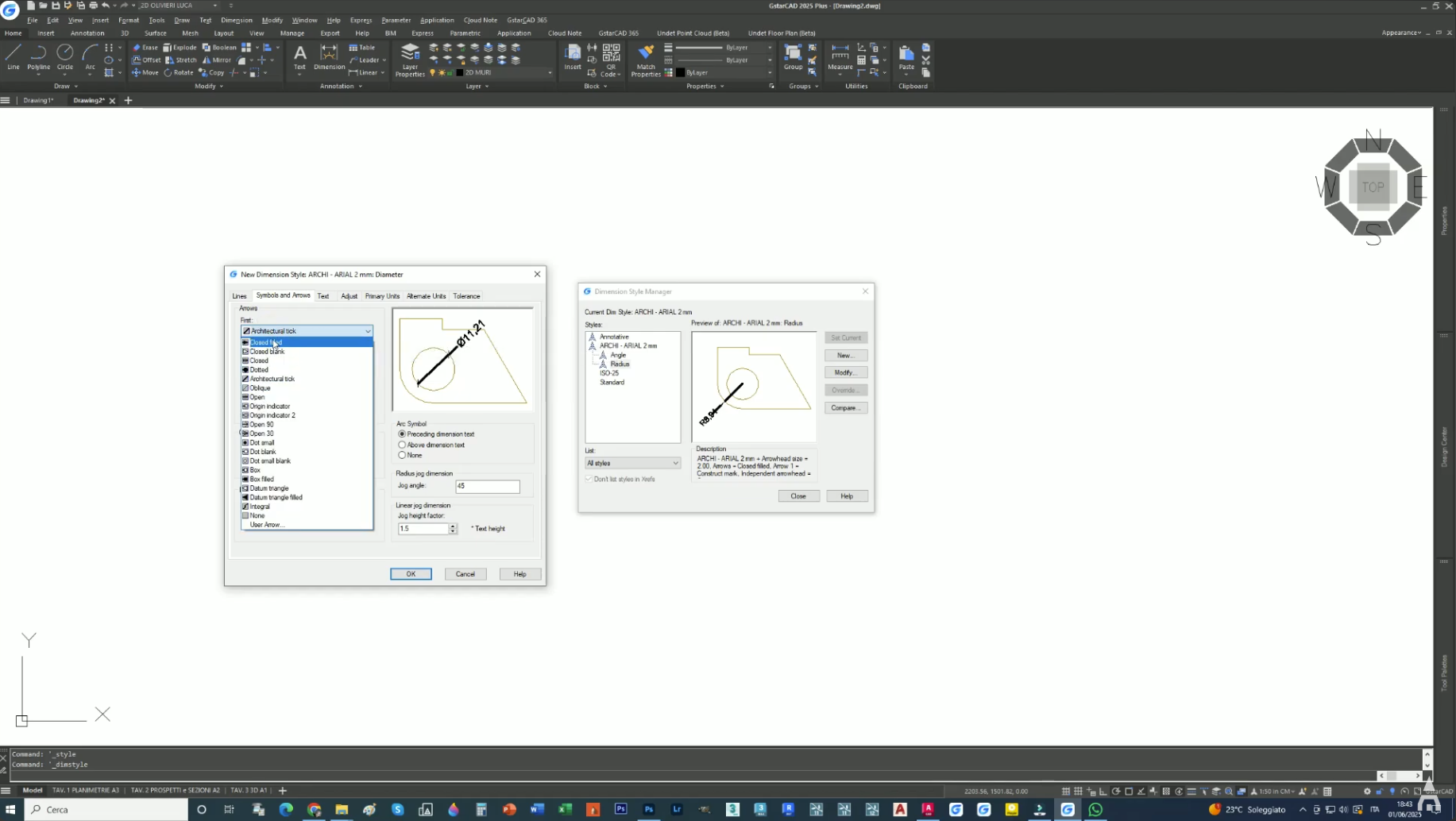Switch to the Primary Units tab
This screenshot has width=1456, height=821.
click(x=382, y=296)
